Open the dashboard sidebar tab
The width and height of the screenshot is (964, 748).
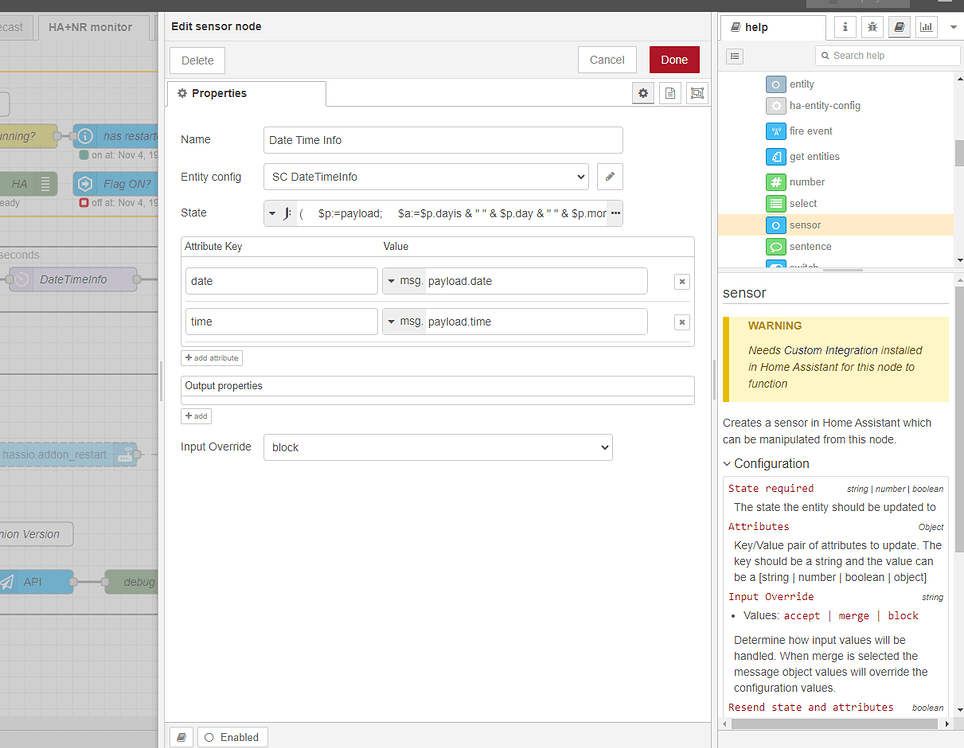tap(924, 26)
